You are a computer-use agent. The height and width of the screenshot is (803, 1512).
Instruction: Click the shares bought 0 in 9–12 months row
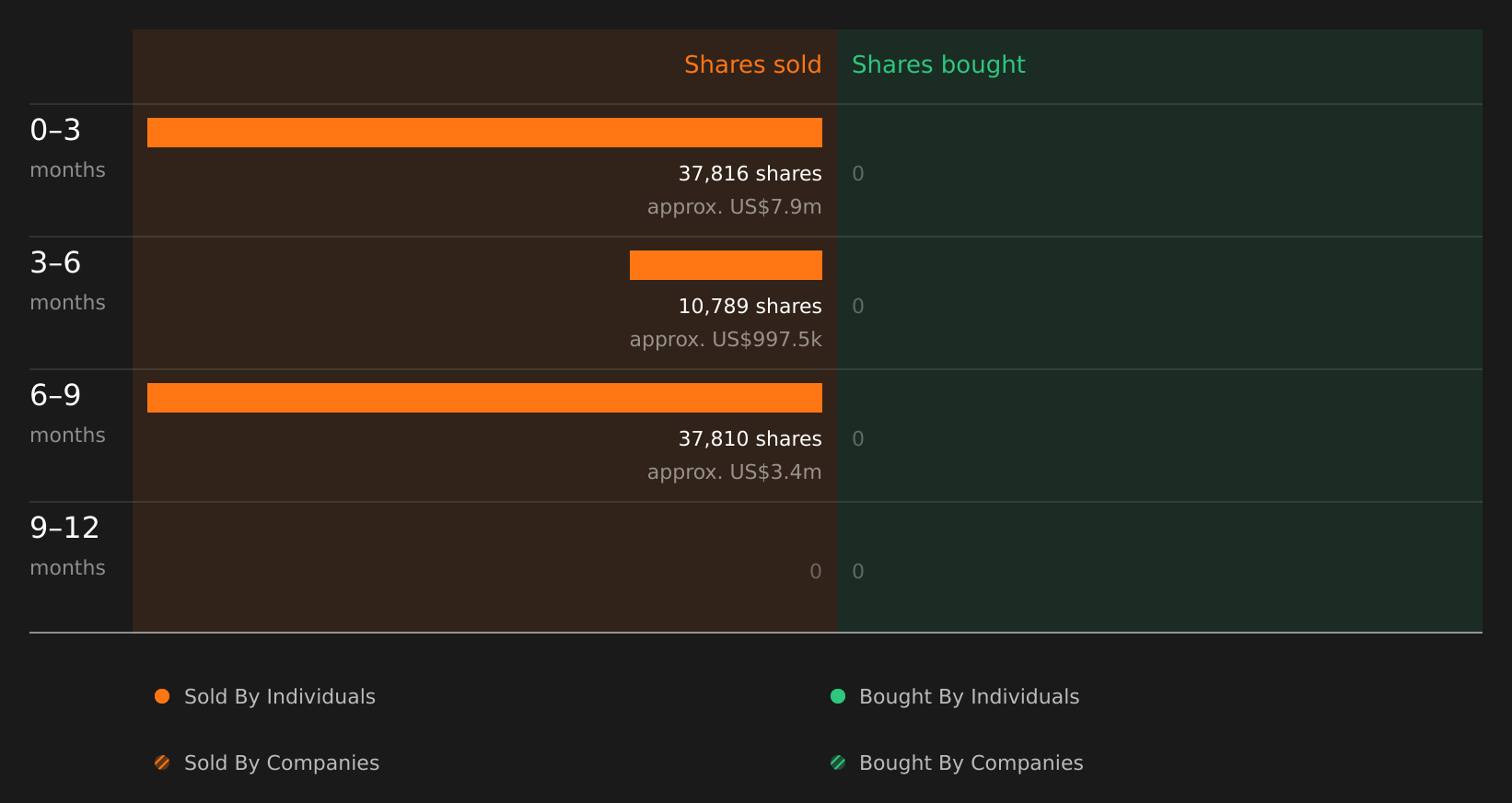[858, 571]
